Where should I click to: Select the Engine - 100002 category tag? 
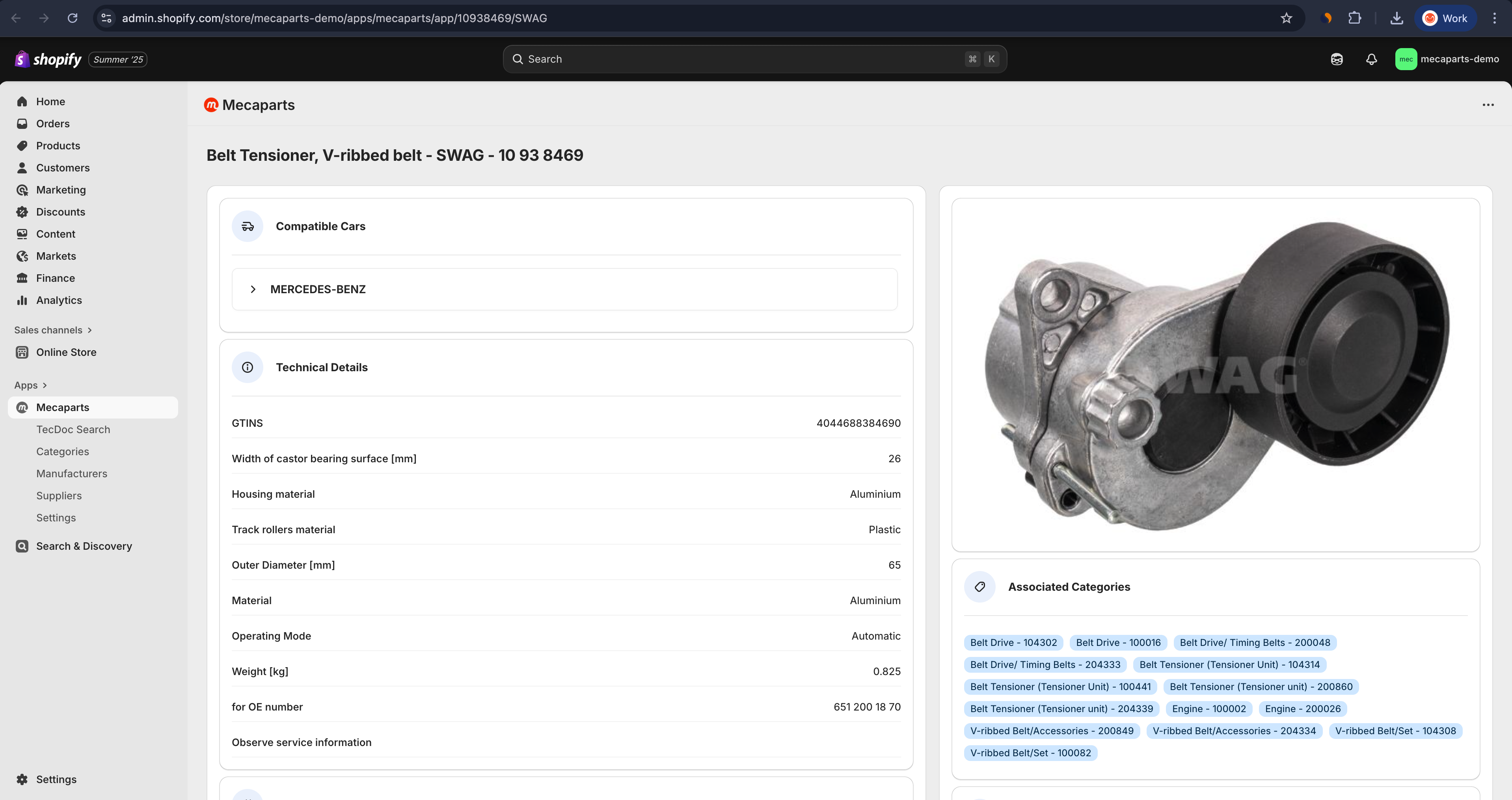point(1208,709)
